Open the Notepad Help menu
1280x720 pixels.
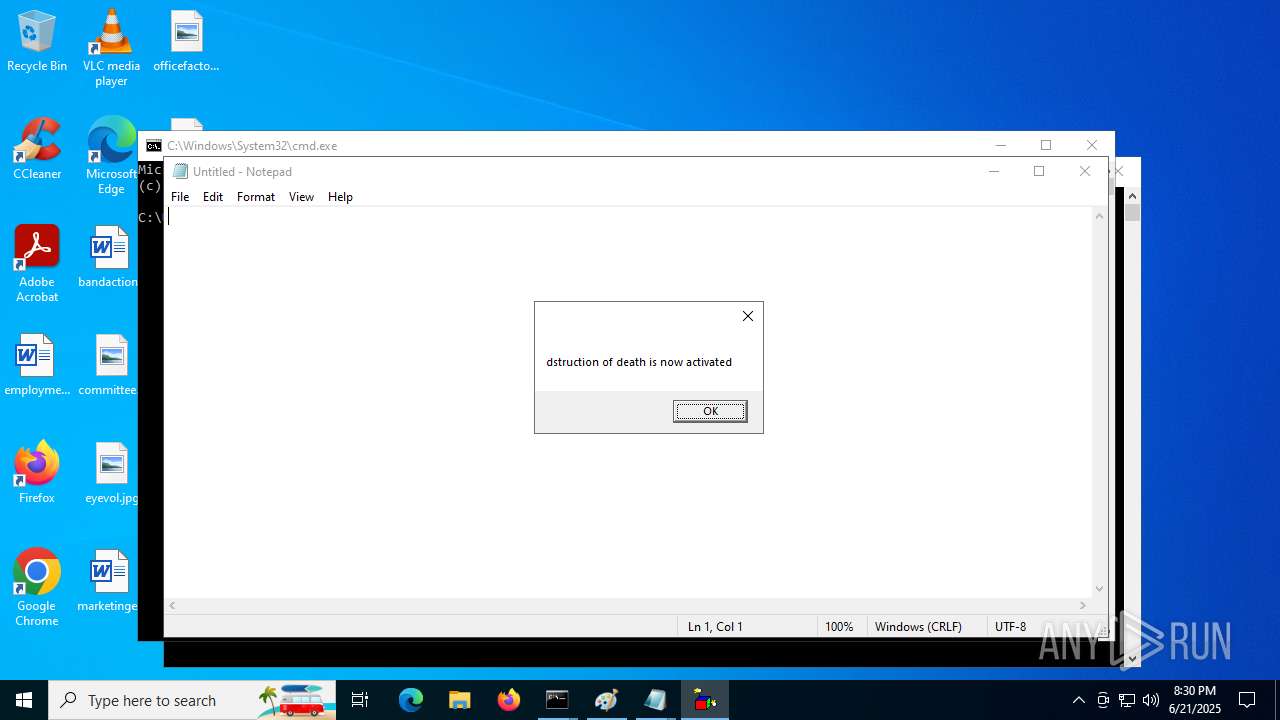pos(340,197)
